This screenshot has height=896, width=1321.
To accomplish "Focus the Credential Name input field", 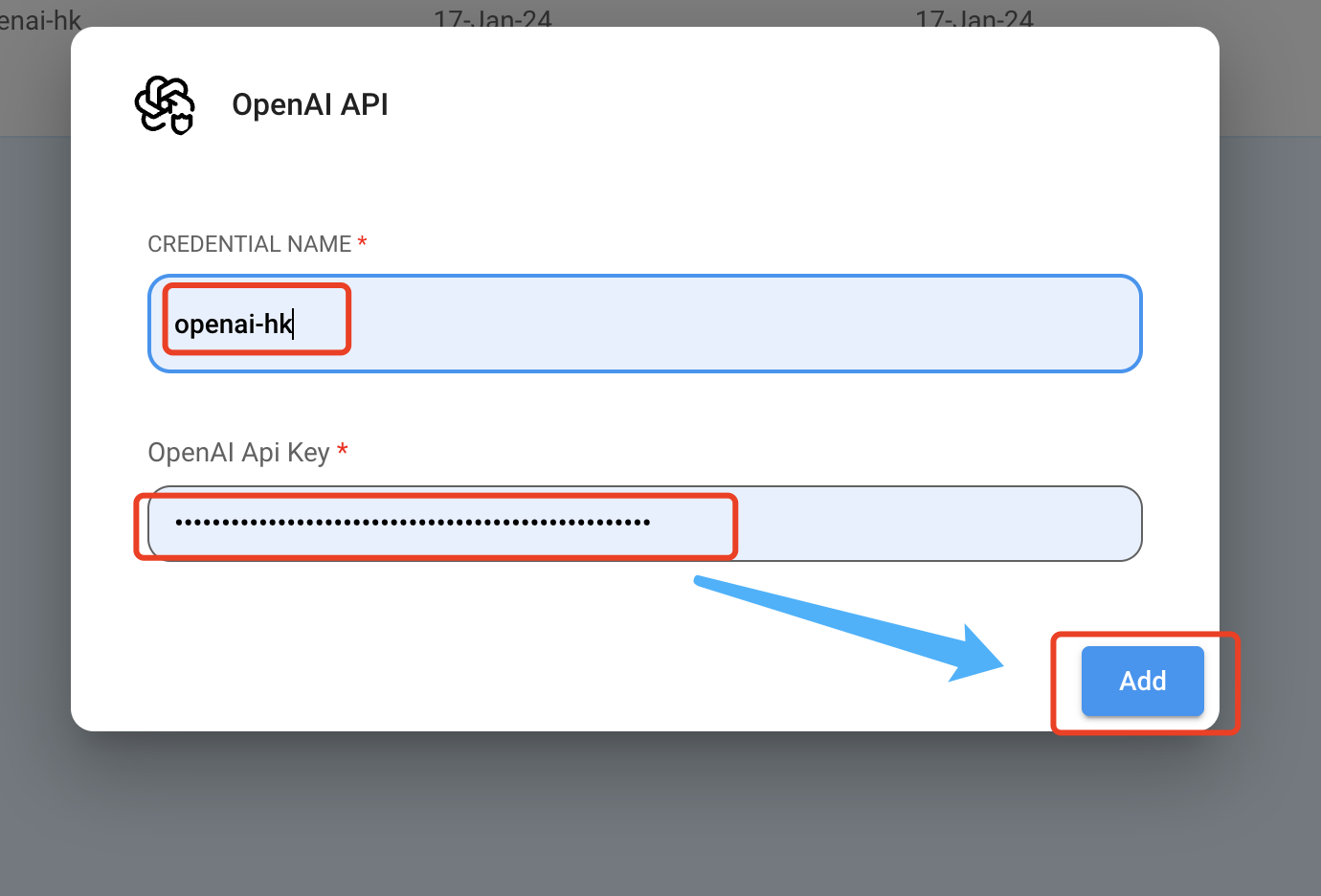I will [x=644, y=324].
